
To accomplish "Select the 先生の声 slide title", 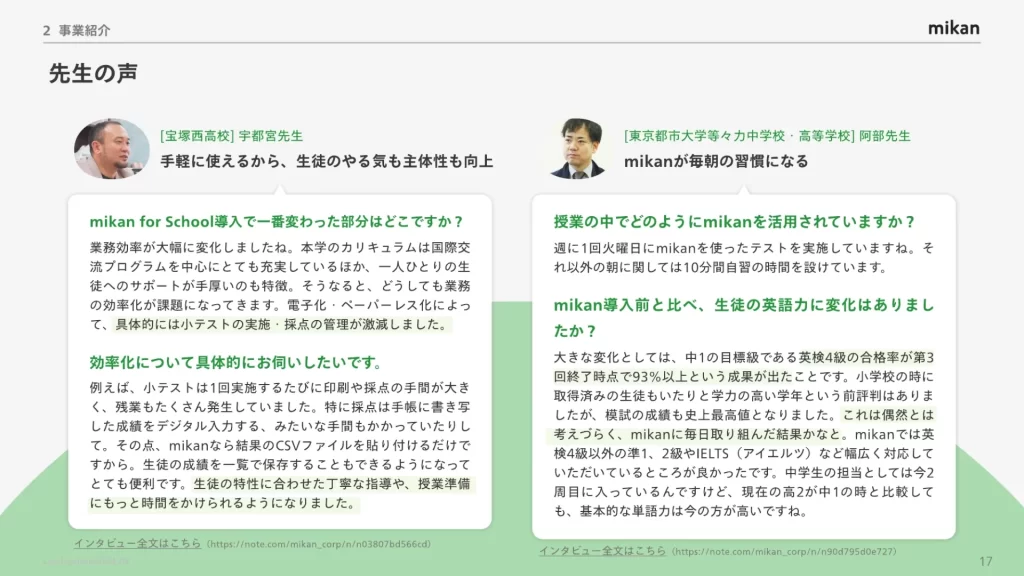I will point(93,73).
